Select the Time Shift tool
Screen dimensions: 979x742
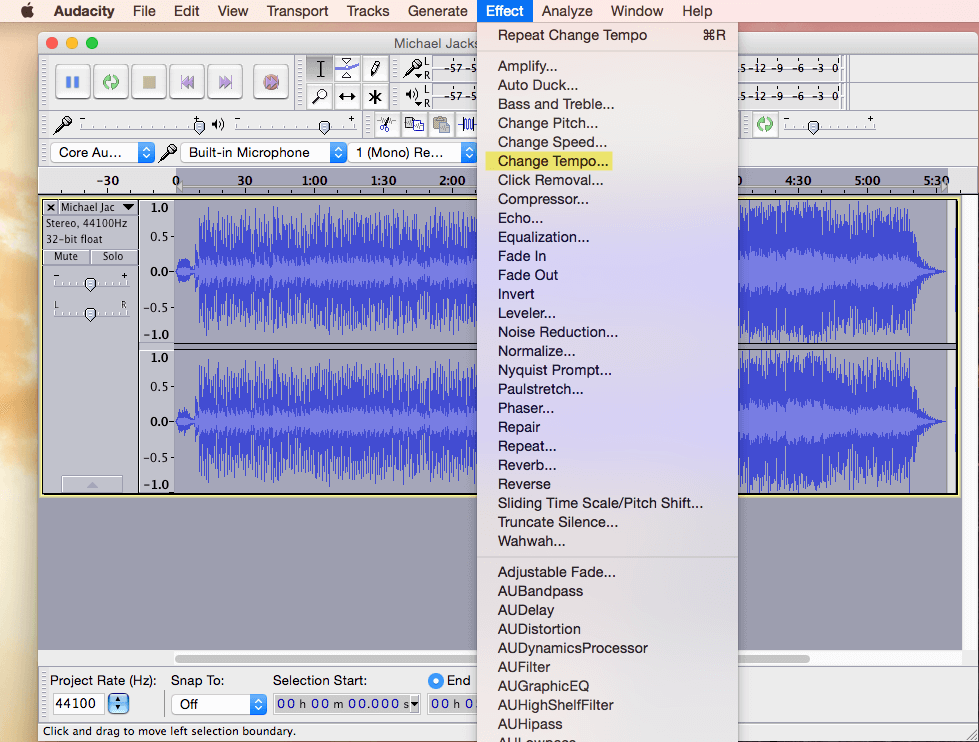[347, 97]
